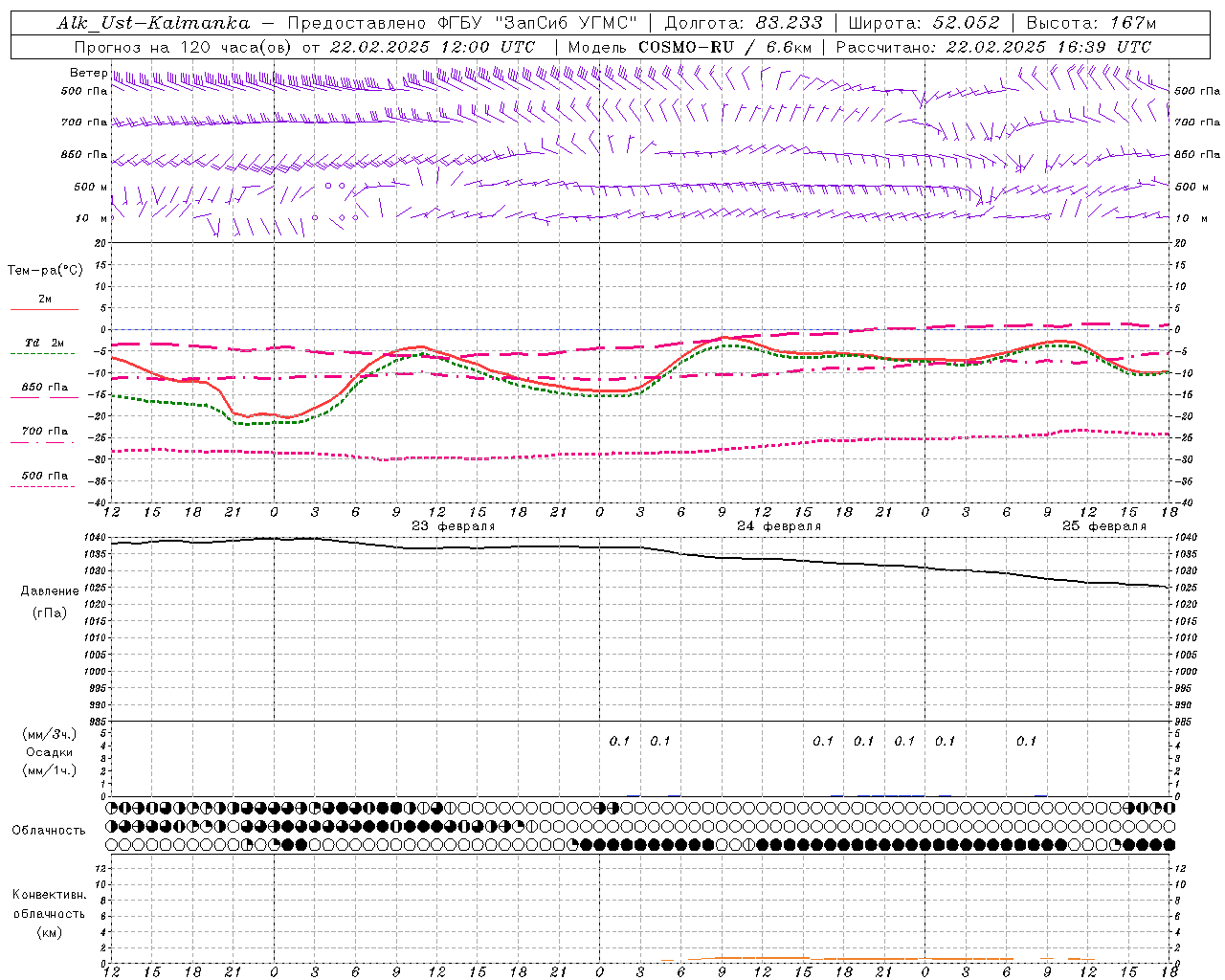Click the Осадки section label
The width and height of the screenshot is (1225, 980).
(x=50, y=752)
